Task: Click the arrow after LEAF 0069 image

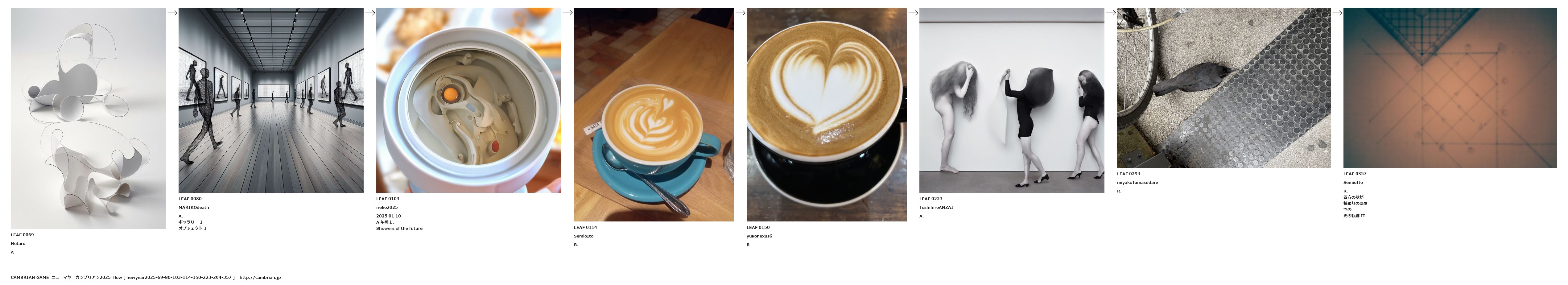Action: 172,13
